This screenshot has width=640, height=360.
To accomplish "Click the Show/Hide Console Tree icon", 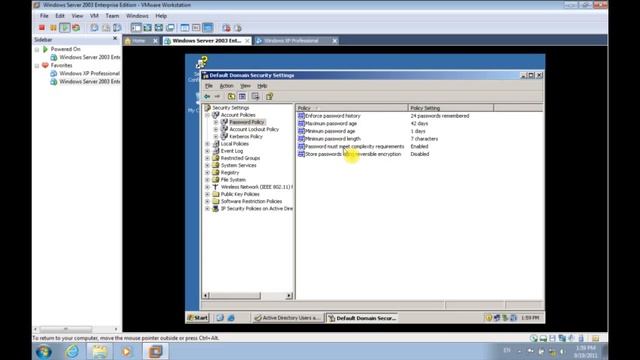I will coord(242,97).
